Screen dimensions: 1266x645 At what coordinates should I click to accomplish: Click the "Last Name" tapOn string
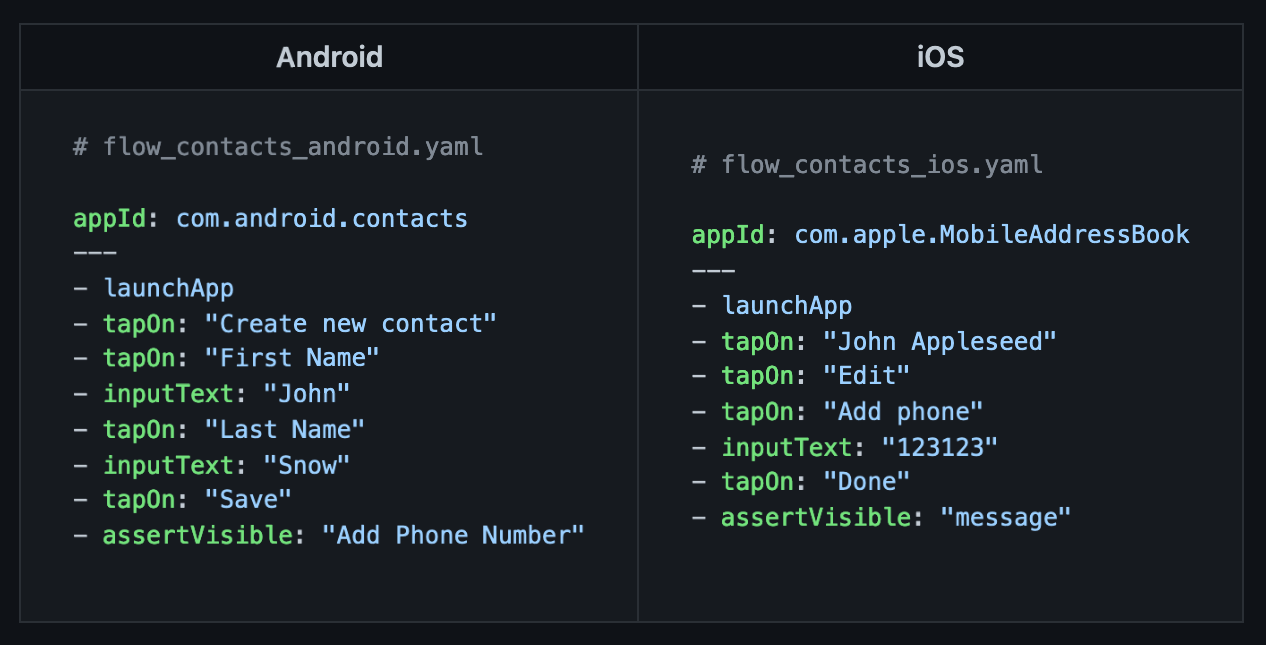(x=284, y=430)
